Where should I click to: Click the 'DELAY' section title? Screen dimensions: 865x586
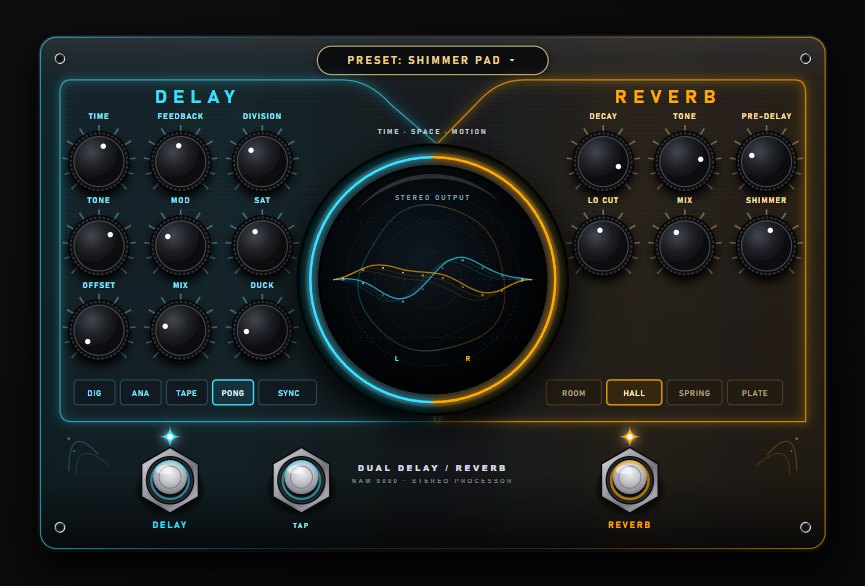(x=196, y=97)
